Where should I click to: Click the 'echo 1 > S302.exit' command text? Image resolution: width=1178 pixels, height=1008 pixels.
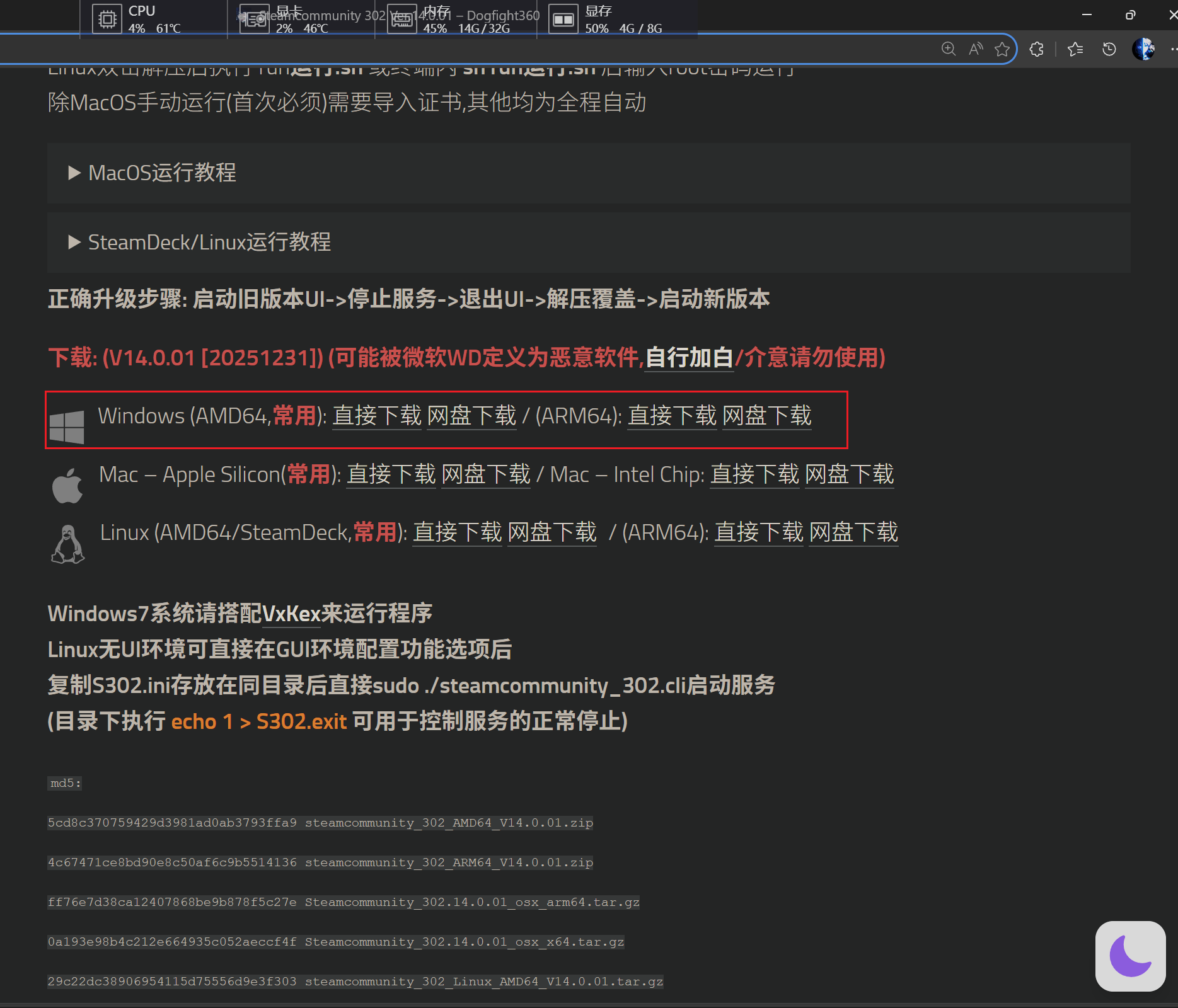click(x=258, y=721)
